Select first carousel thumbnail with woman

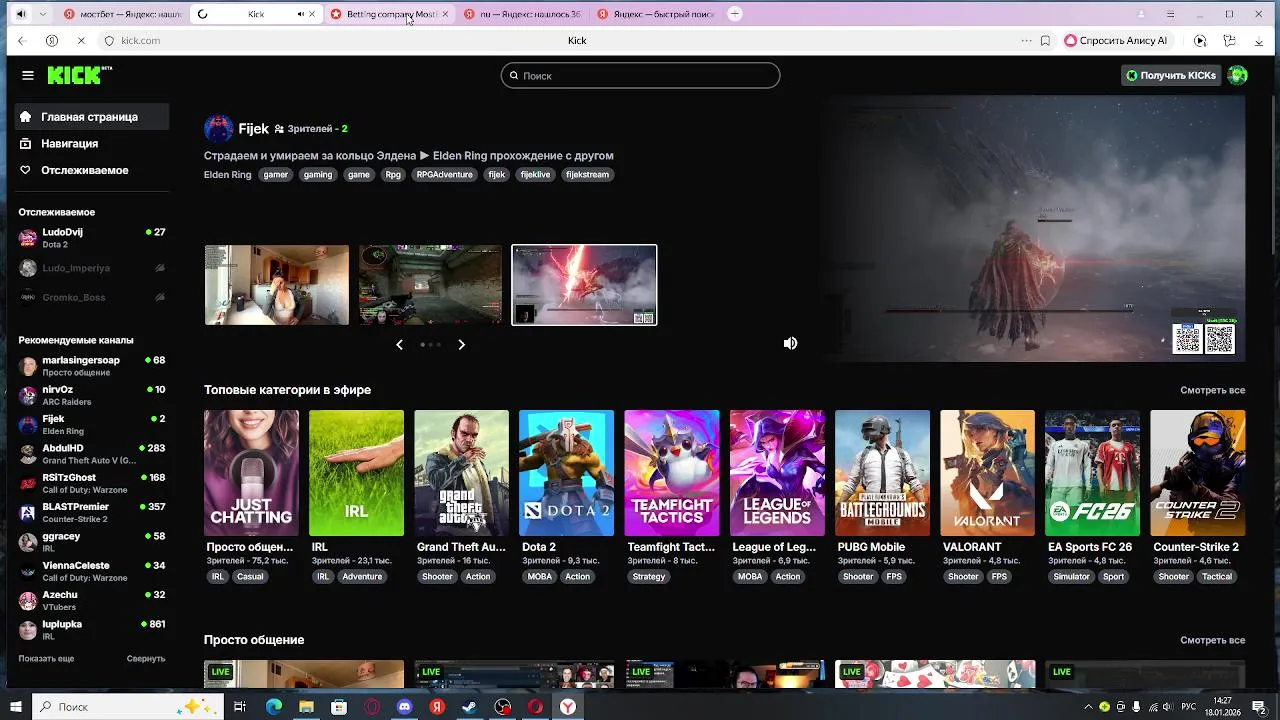click(x=277, y=285)
